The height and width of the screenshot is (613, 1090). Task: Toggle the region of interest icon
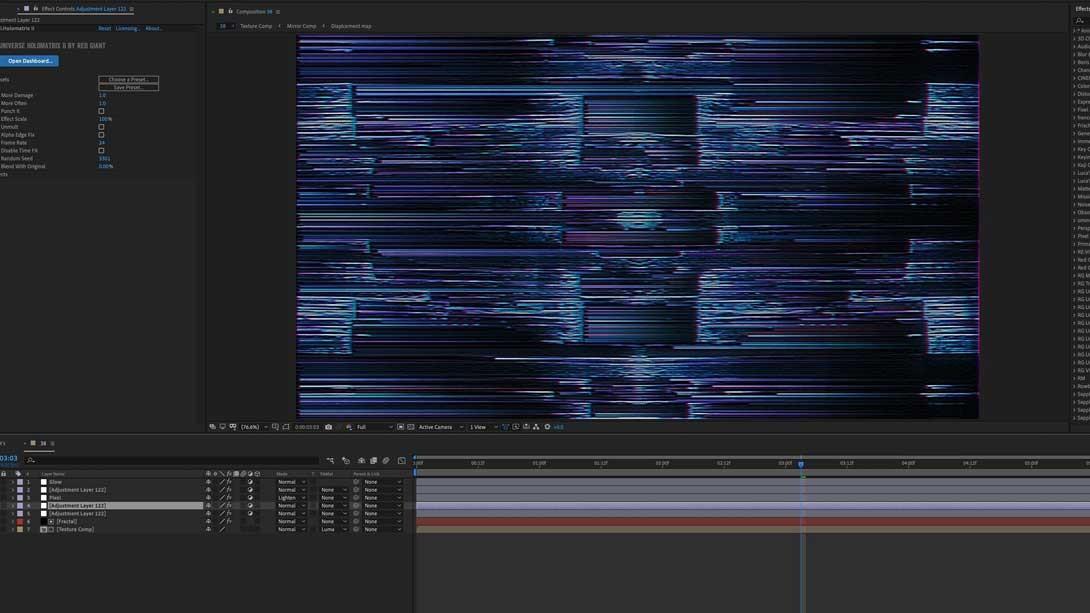(400, 427)
